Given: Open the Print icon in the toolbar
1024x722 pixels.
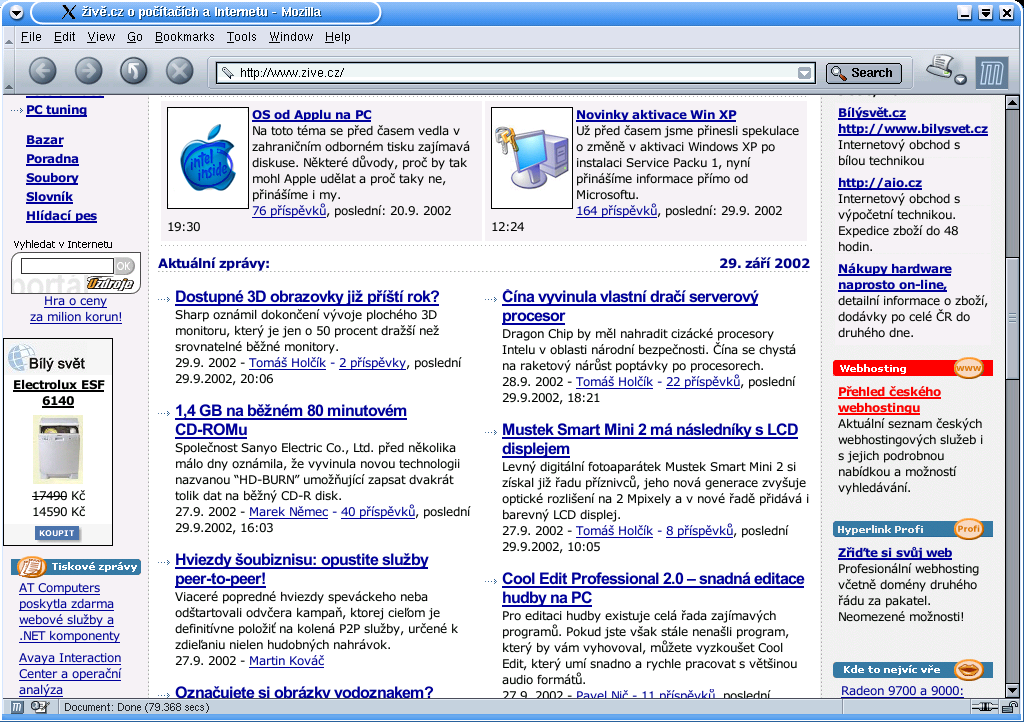Looking at the screenshot, I should click(x=941, y=67).
